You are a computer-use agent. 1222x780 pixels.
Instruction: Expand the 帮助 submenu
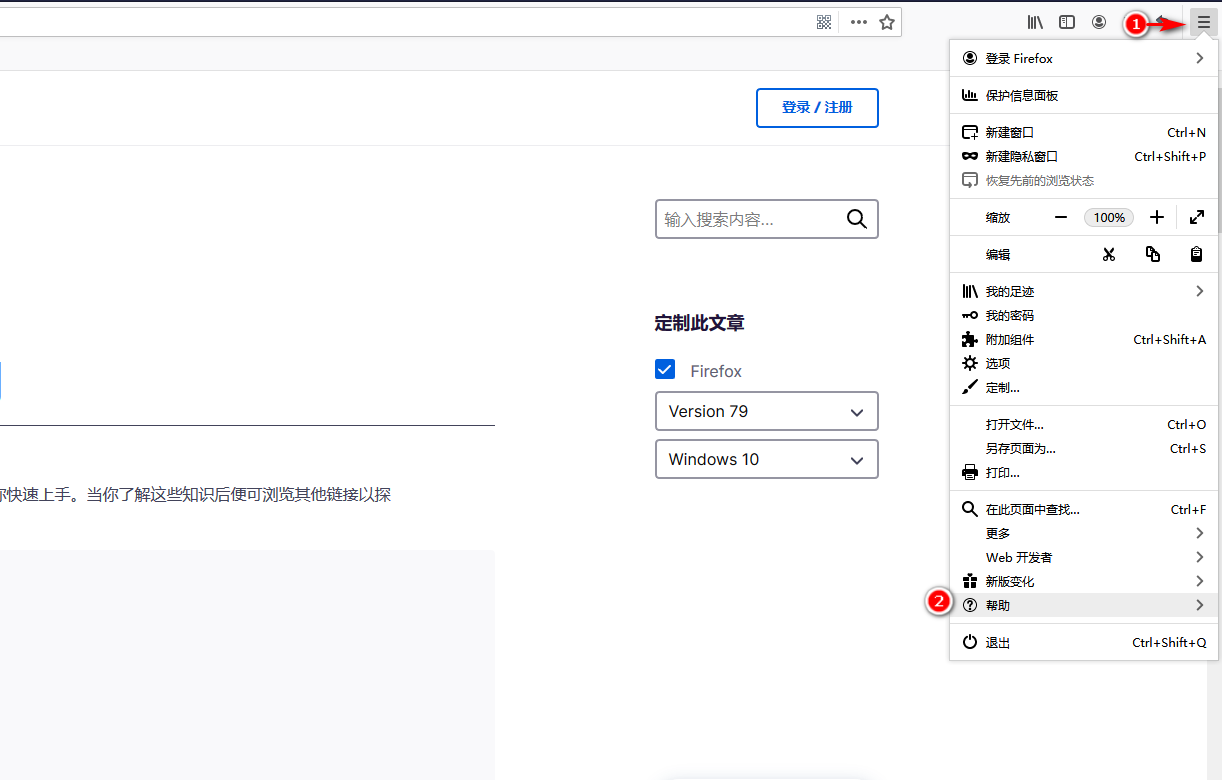point(1083,605)
